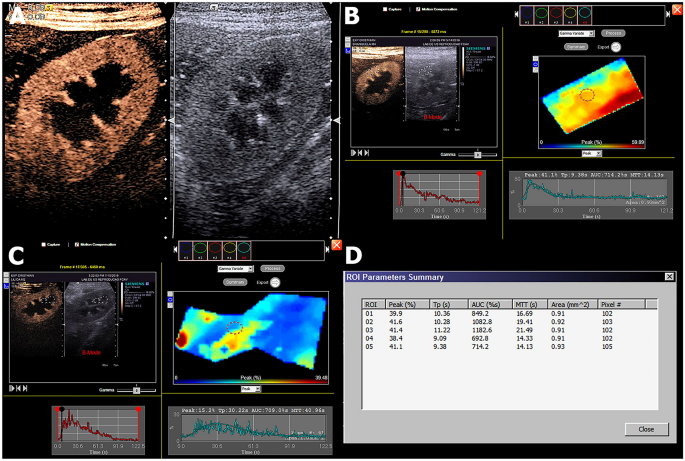Toggle the Capture checkbox in panel B
Image resolution: width=685 pixels, height=461 pixels.
(x=385, y=9)
